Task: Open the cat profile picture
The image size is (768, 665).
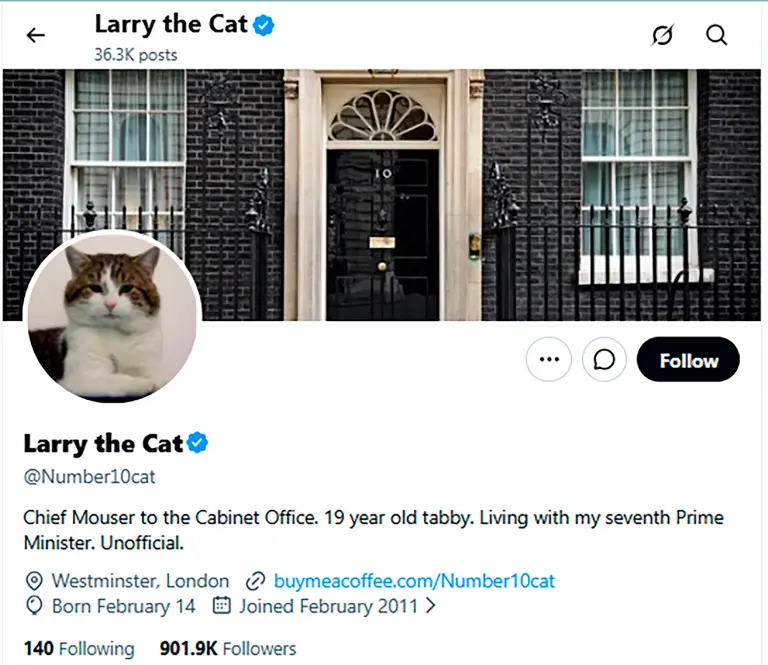Action: tap(112, 316)
